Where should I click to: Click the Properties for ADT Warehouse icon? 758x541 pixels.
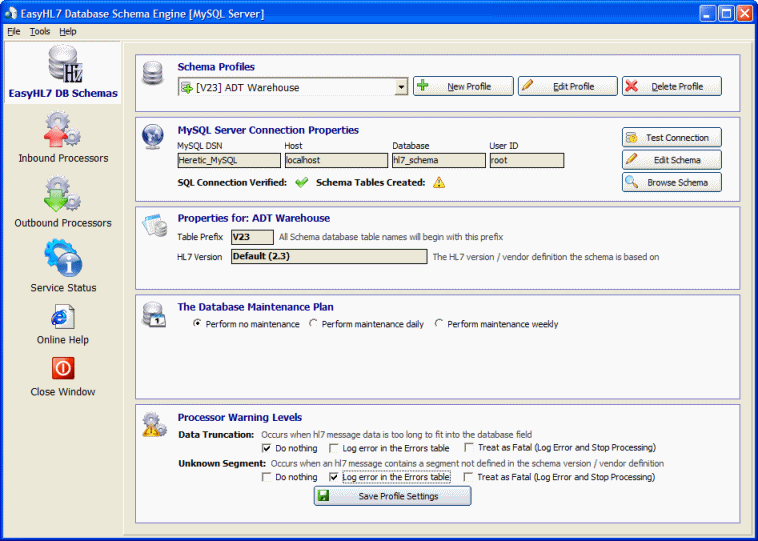click(x=154, y=226)
